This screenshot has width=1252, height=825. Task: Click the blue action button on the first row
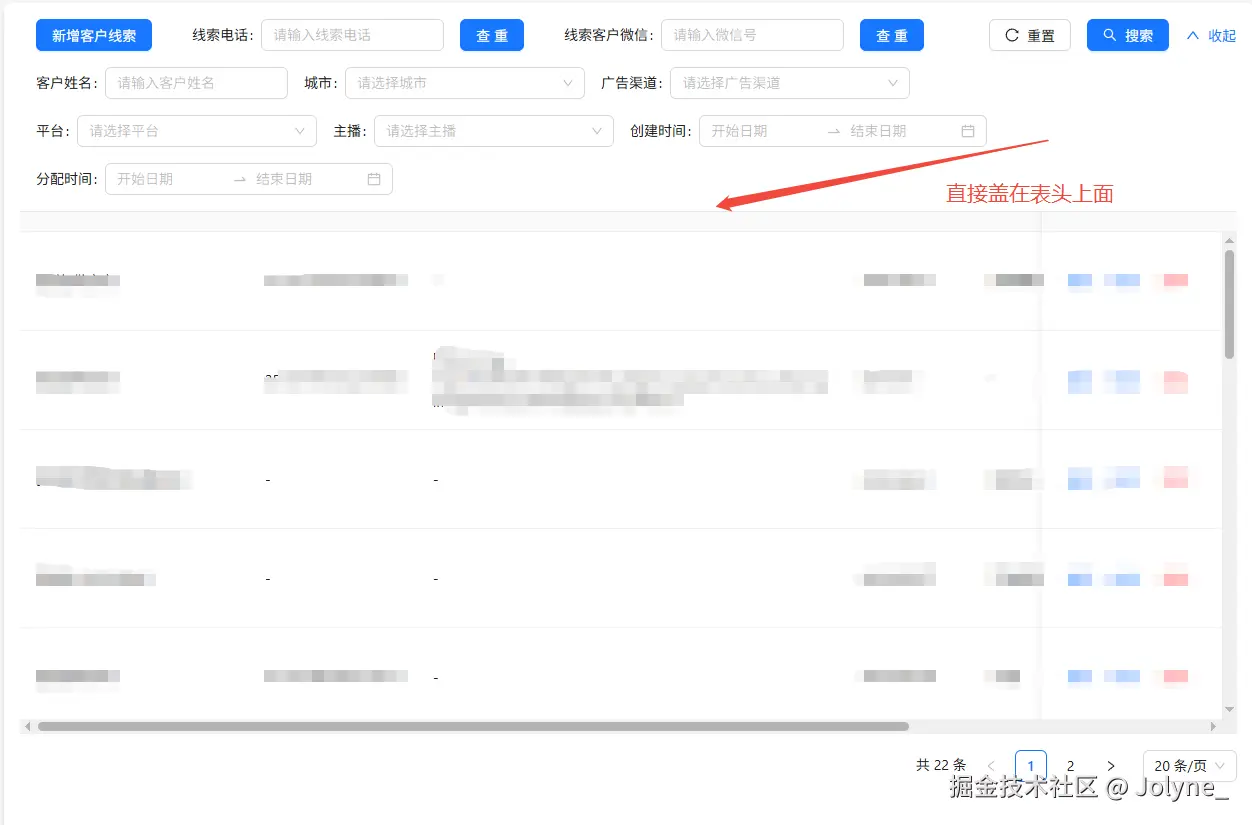[1079, 281]
